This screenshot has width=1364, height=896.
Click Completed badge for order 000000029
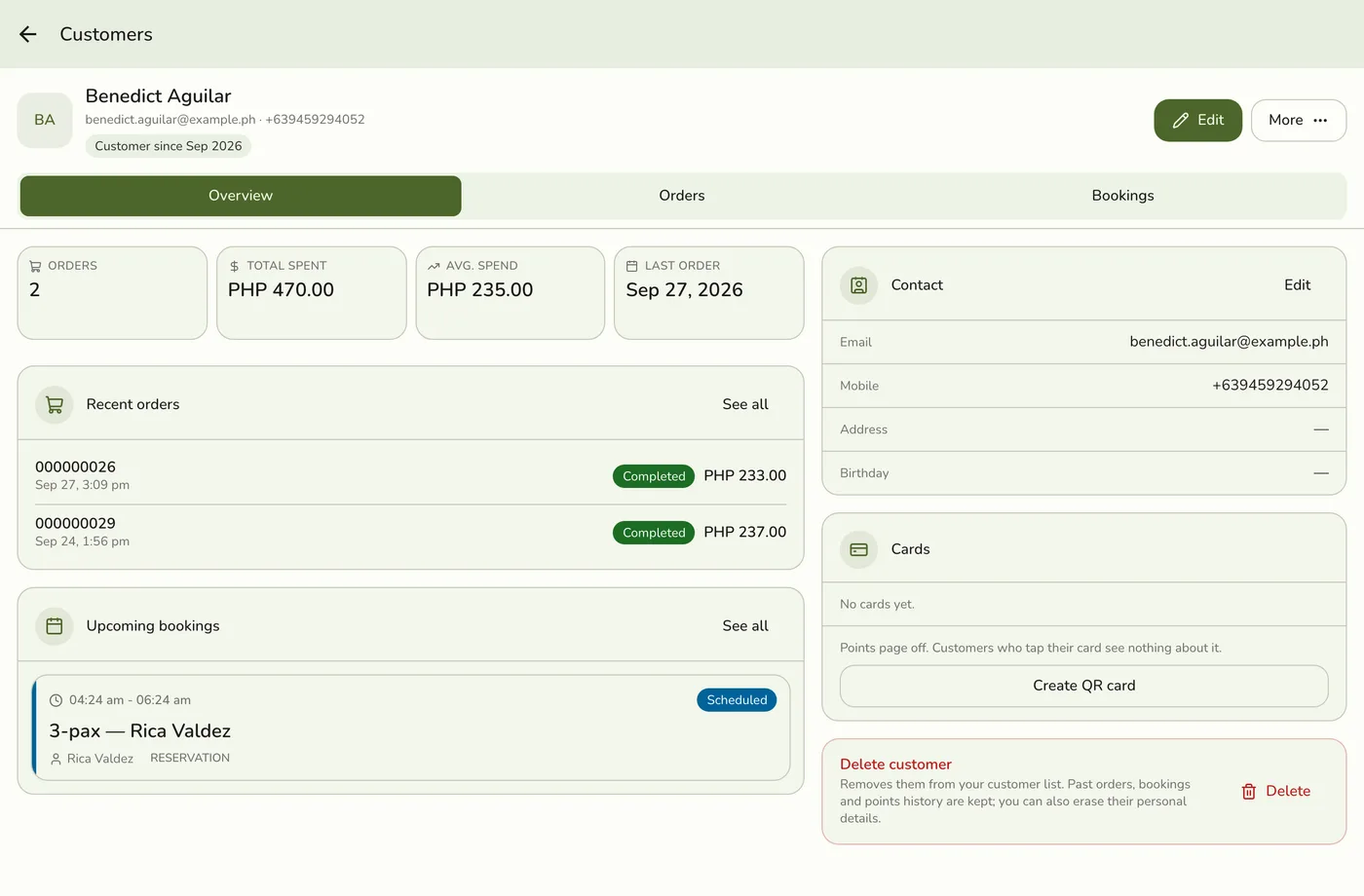[654, 533]
